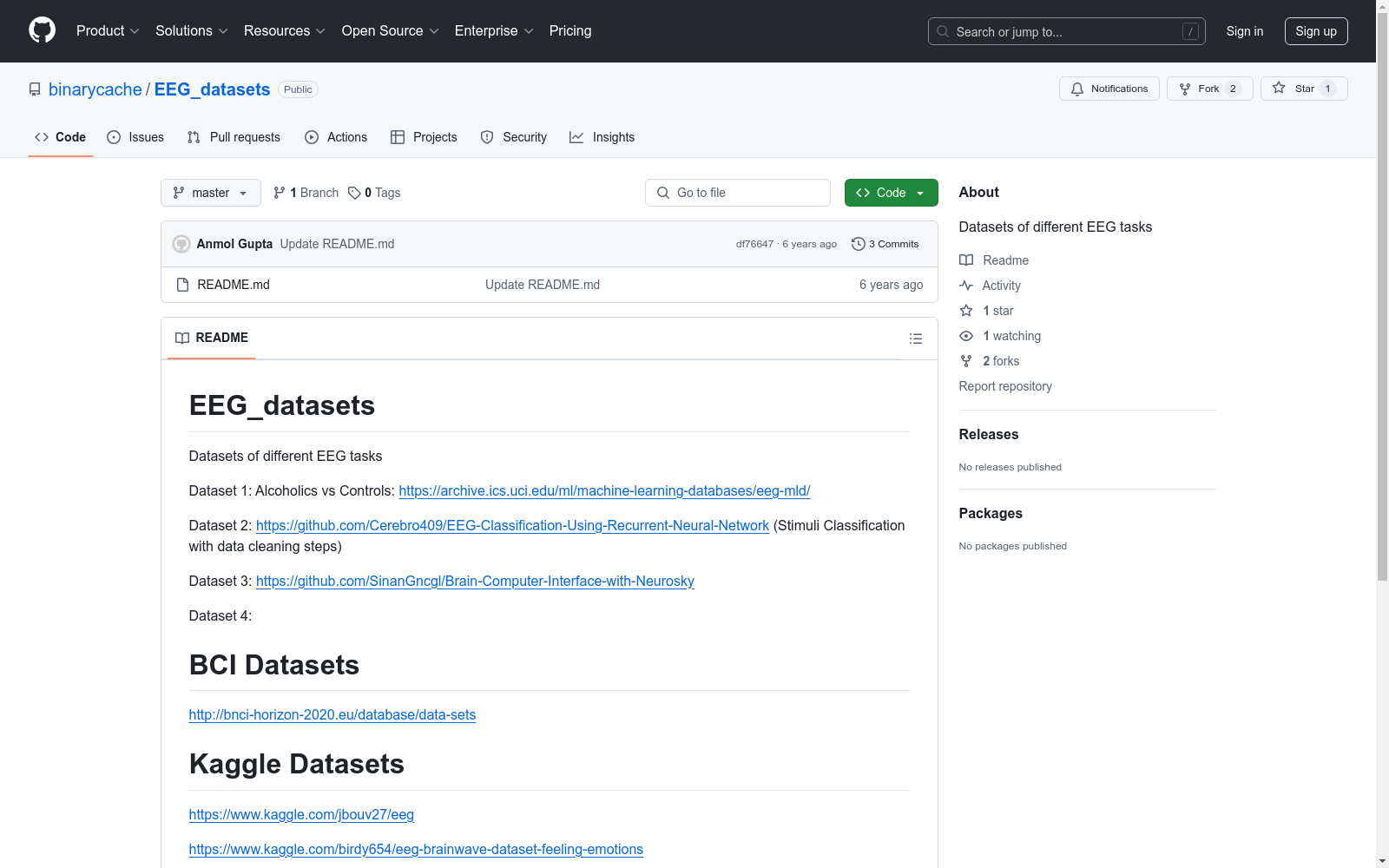The image size is (1389, 868).
Task: View 3 Commits history
Action: click(885, 244)
